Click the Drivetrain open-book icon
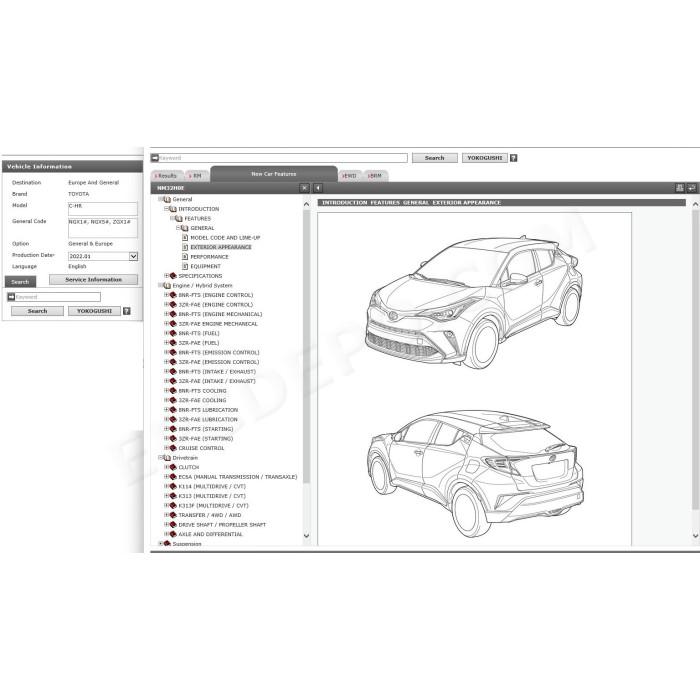This screenshot has width=700, height=700. [x=167, y=458]
